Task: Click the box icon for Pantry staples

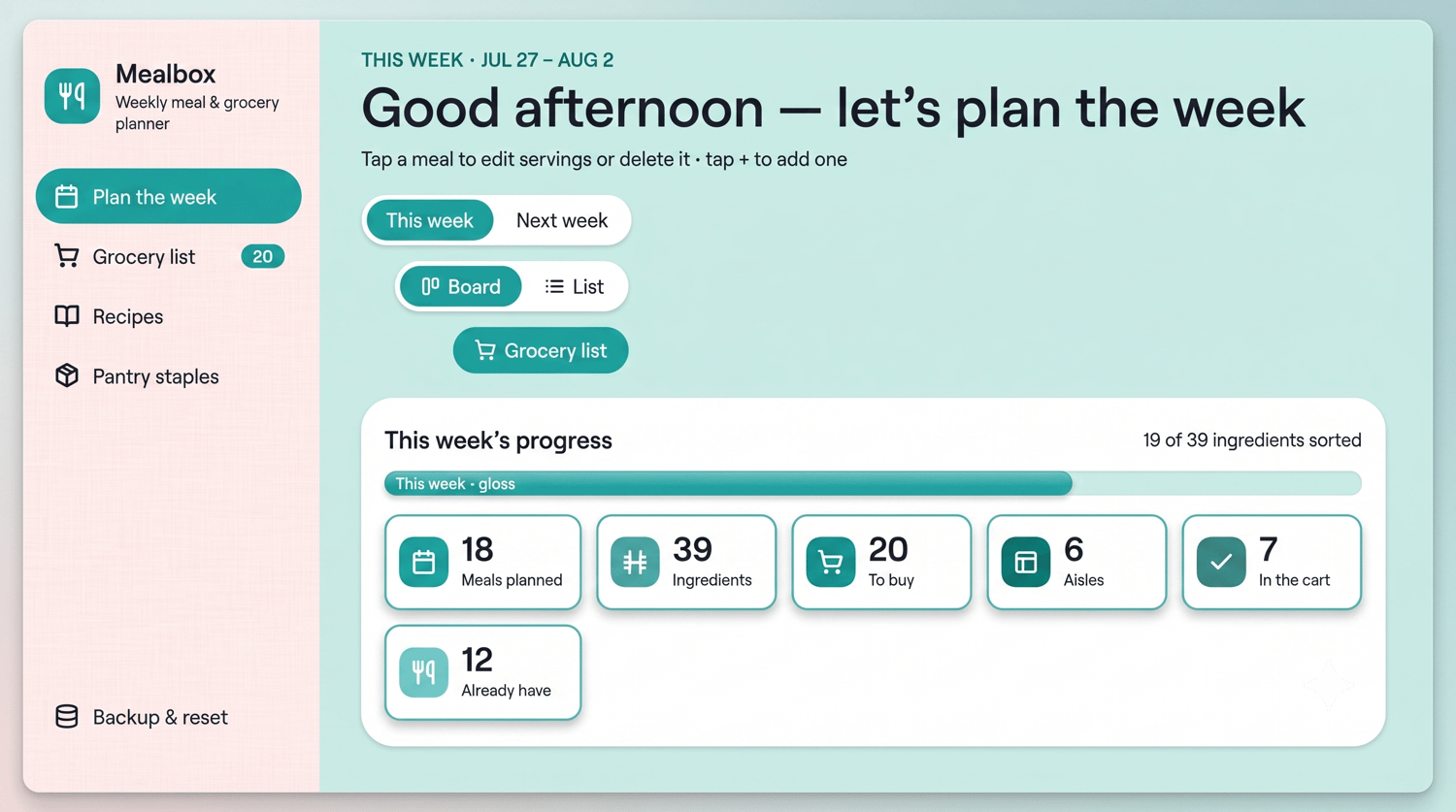Action: click(67, 375)
